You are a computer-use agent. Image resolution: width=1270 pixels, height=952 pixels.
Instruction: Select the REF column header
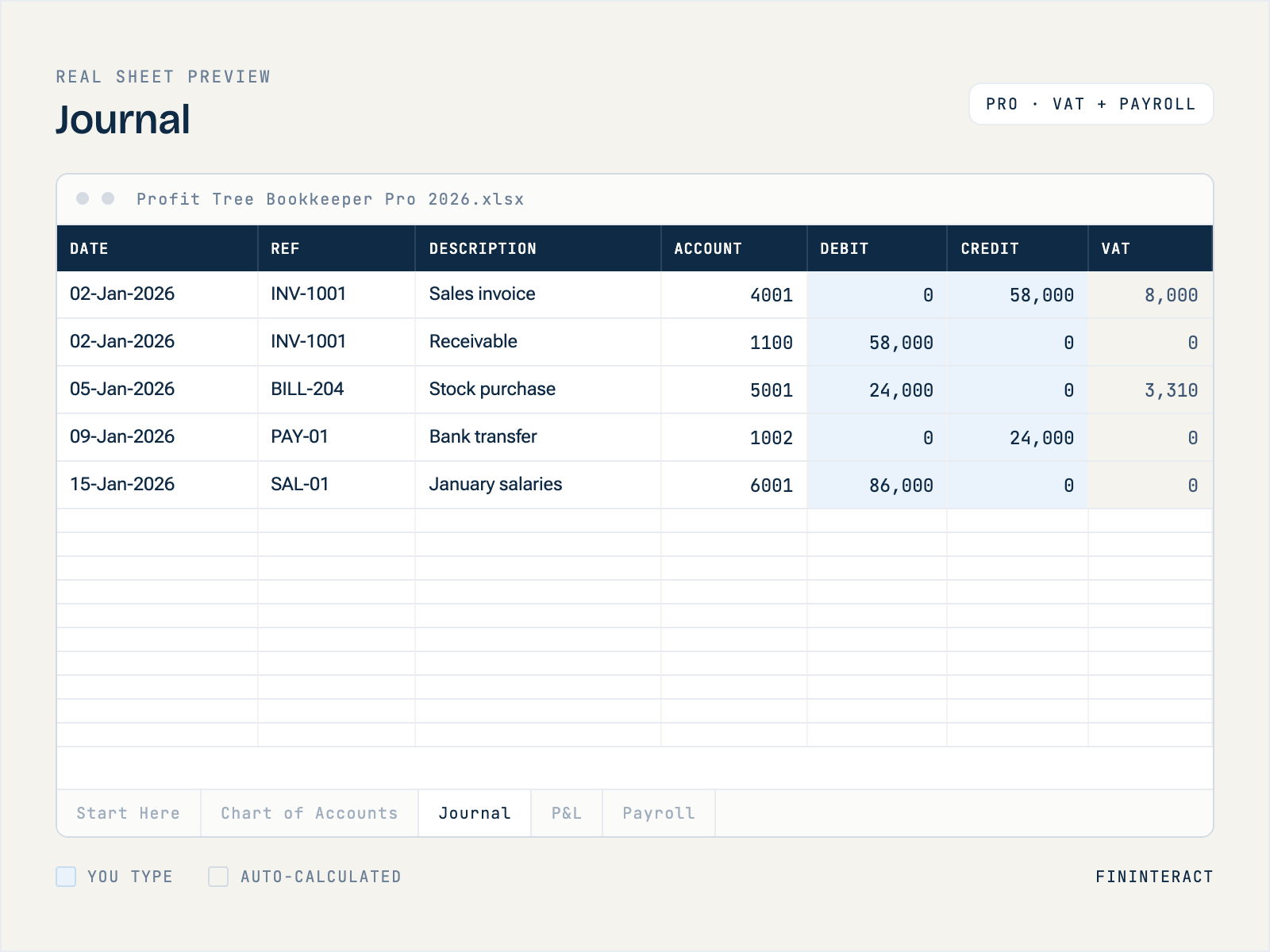click(x=337, y=248)
